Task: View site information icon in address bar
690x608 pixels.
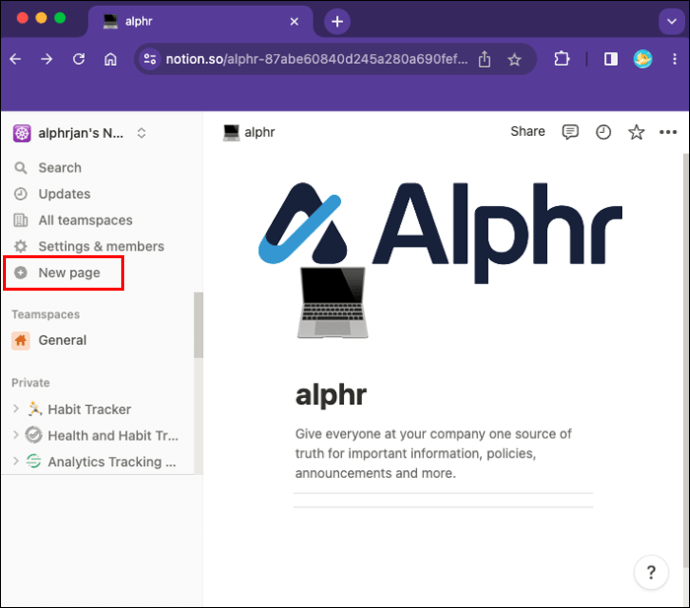Action: click(x=150, y=59)
